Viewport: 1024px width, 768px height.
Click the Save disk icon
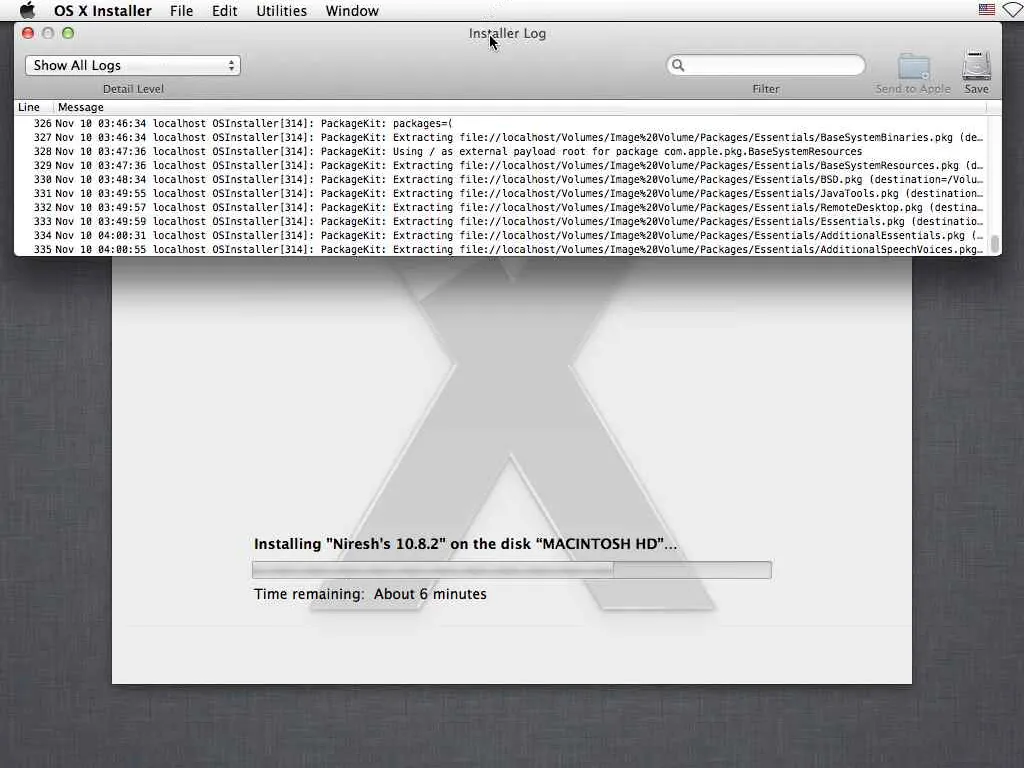click(976, 65)
